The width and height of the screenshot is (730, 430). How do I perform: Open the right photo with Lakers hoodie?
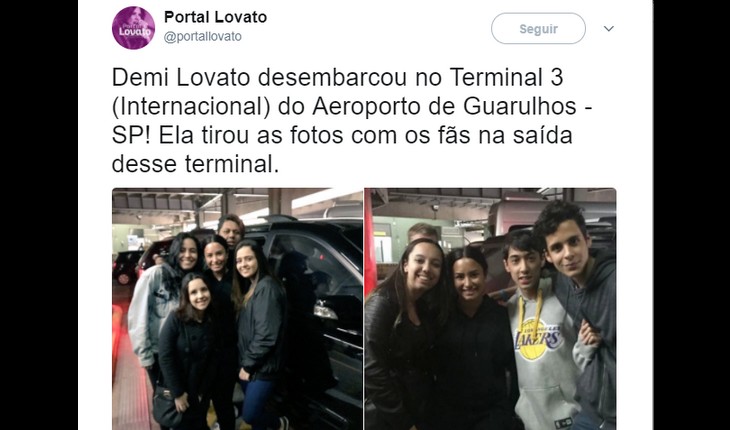point(490,309)
